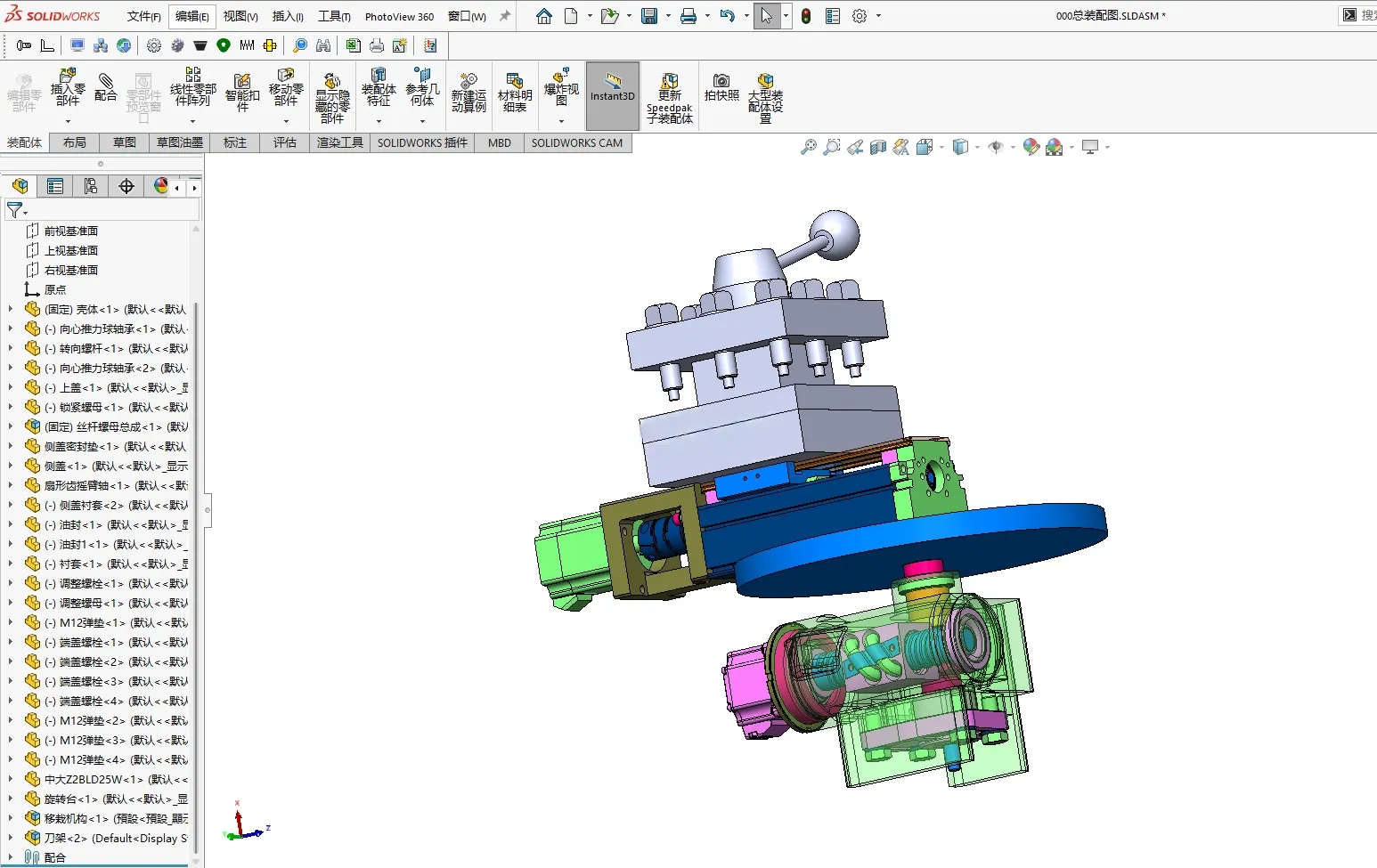1377x868 pixels.
Task: Open the 插入(I) menu
Action: (x=288, y=16)
